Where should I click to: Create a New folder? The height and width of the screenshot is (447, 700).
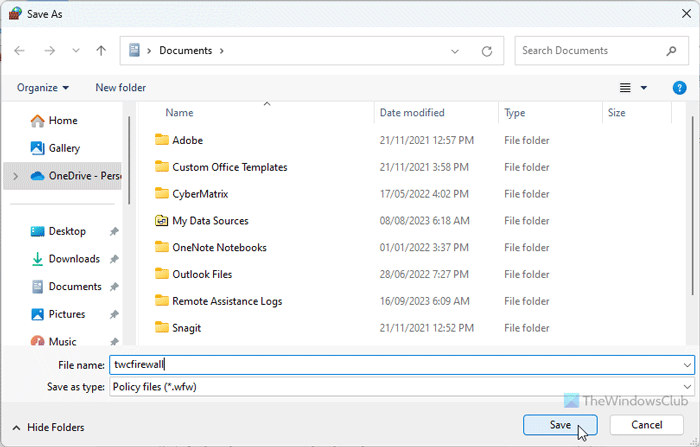[x=120, y=88]
